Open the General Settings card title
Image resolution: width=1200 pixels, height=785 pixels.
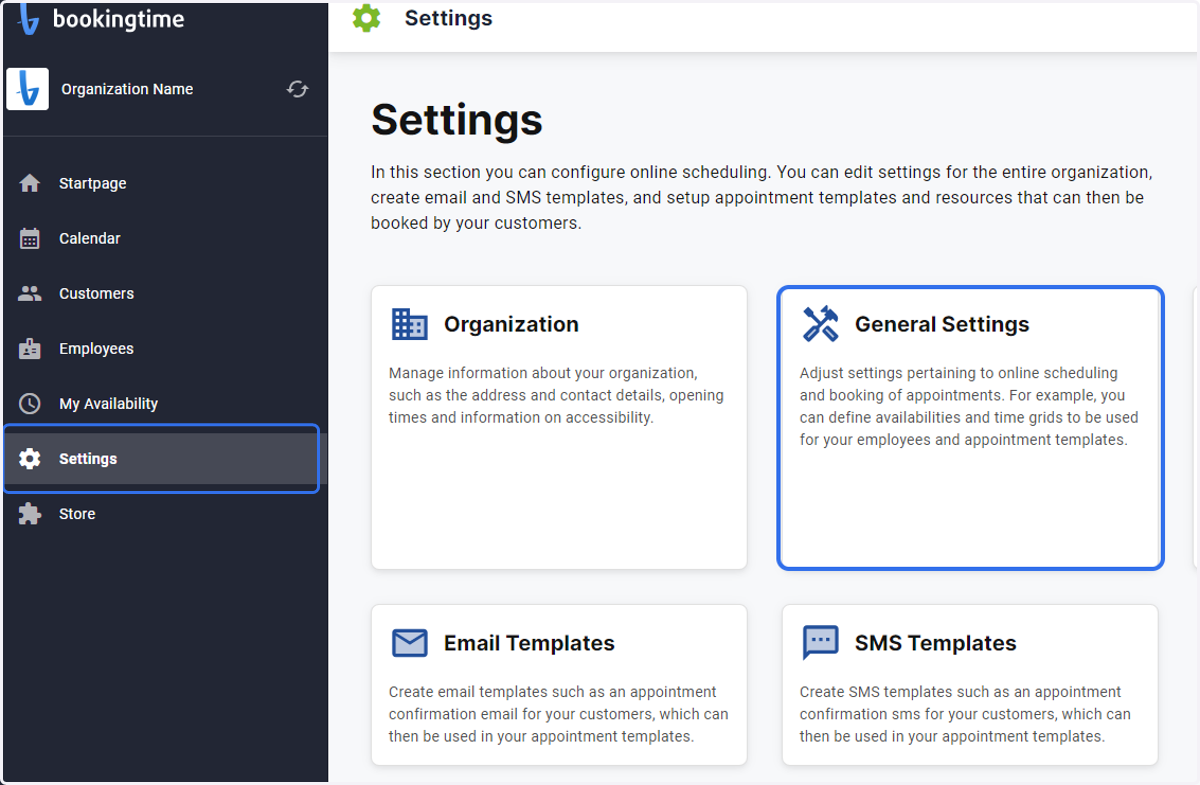[x=942, y=324]
